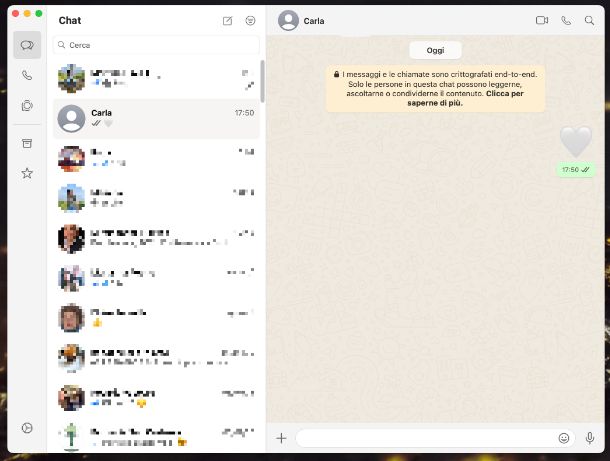
Task: Open Archived chats in sidebar
Action: 27,143
